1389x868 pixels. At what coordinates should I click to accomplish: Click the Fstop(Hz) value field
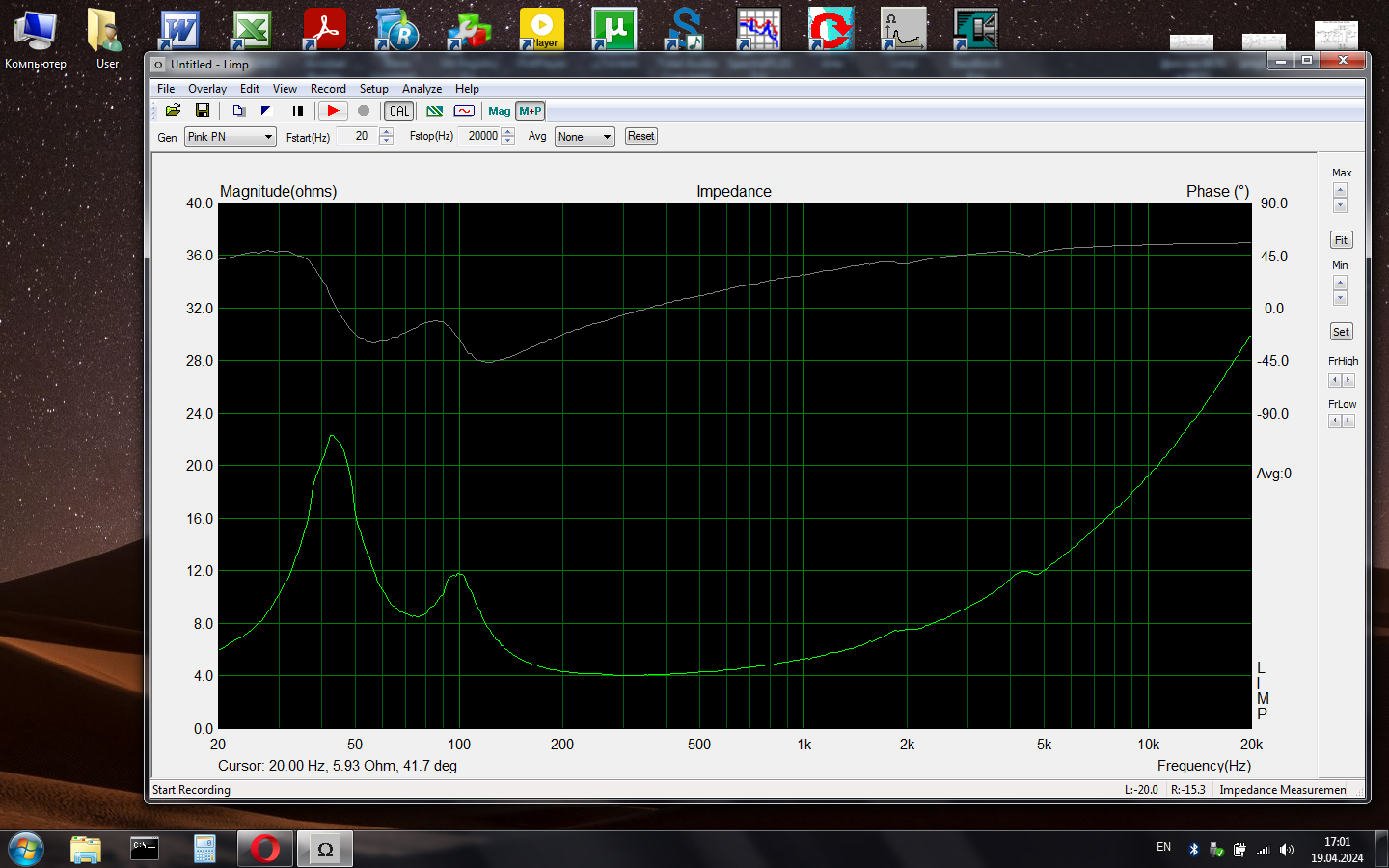(x=481, y=137)
